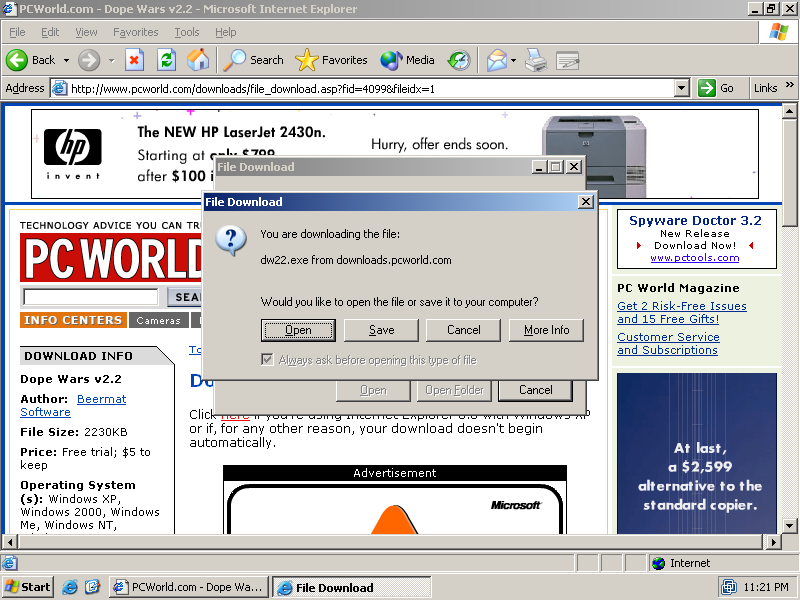Screen dimensions: 800x600
Task: Launch Internet Explorer from Quick Launch
Action: coord(69,587)
